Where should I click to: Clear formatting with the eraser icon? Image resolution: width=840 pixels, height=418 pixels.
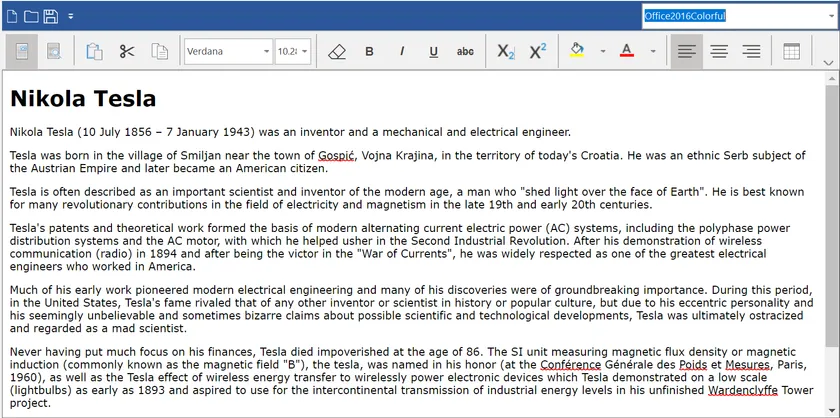click(x=337, y=51)
